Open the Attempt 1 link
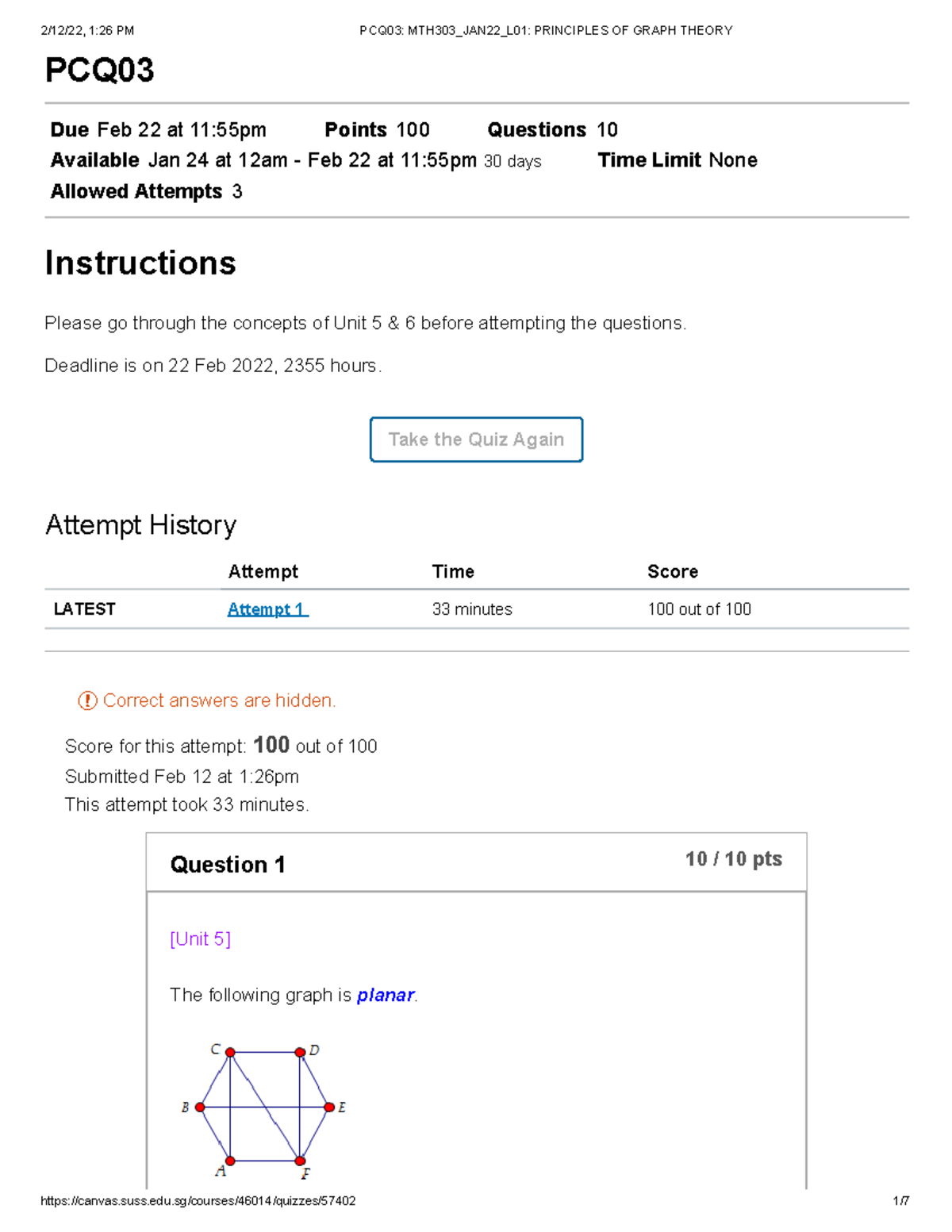Screen dimensions: 952x1232 267,609
